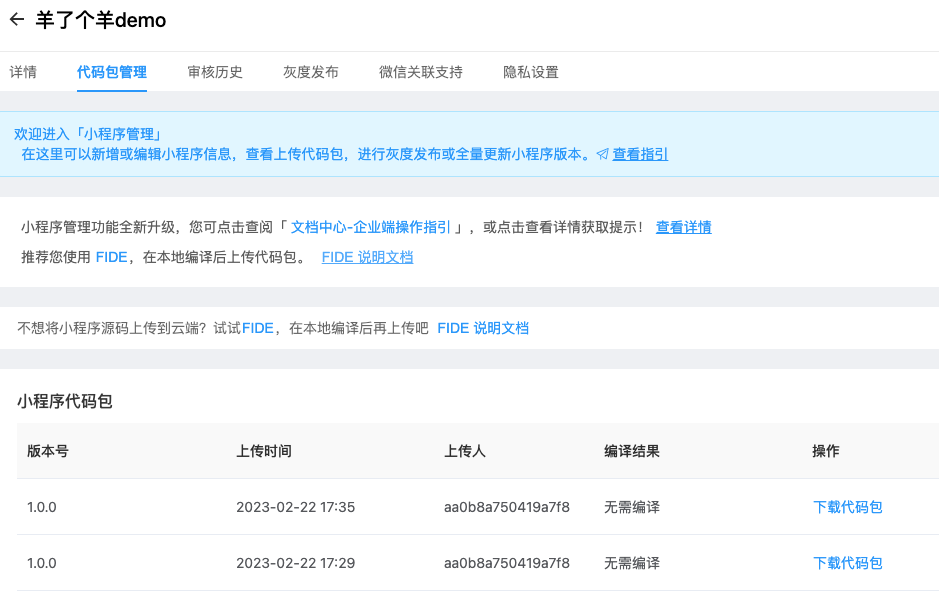Open the 微信关联支持 tab
This screenshot has height=597, width=939.
[x=421, y=72]
